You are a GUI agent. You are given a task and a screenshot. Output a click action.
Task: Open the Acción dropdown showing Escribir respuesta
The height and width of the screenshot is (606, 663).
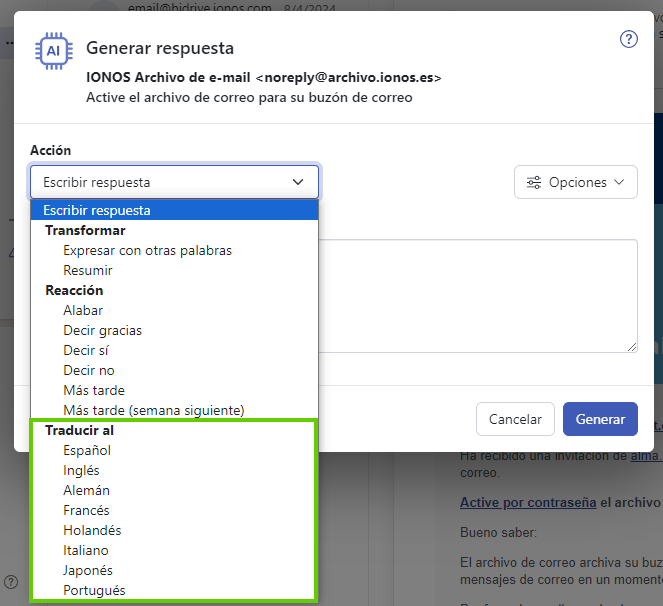click(x=174, y=182)
